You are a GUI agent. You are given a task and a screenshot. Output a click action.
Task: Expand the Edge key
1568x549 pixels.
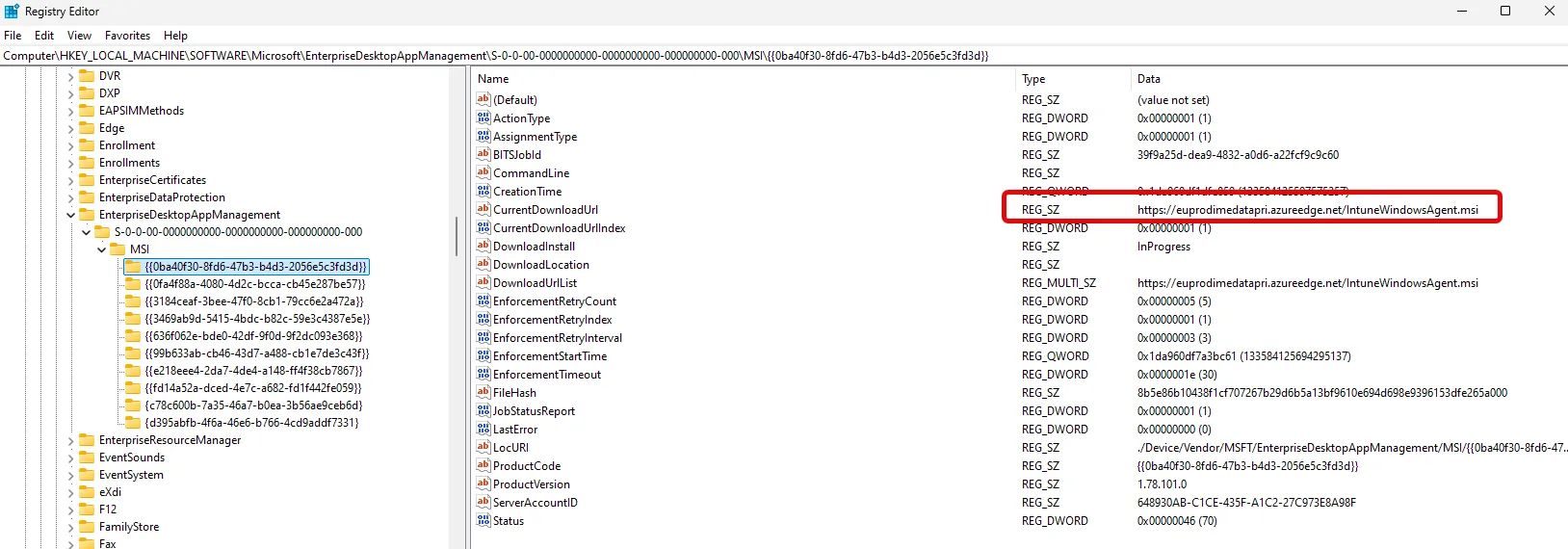click(70, 128)
